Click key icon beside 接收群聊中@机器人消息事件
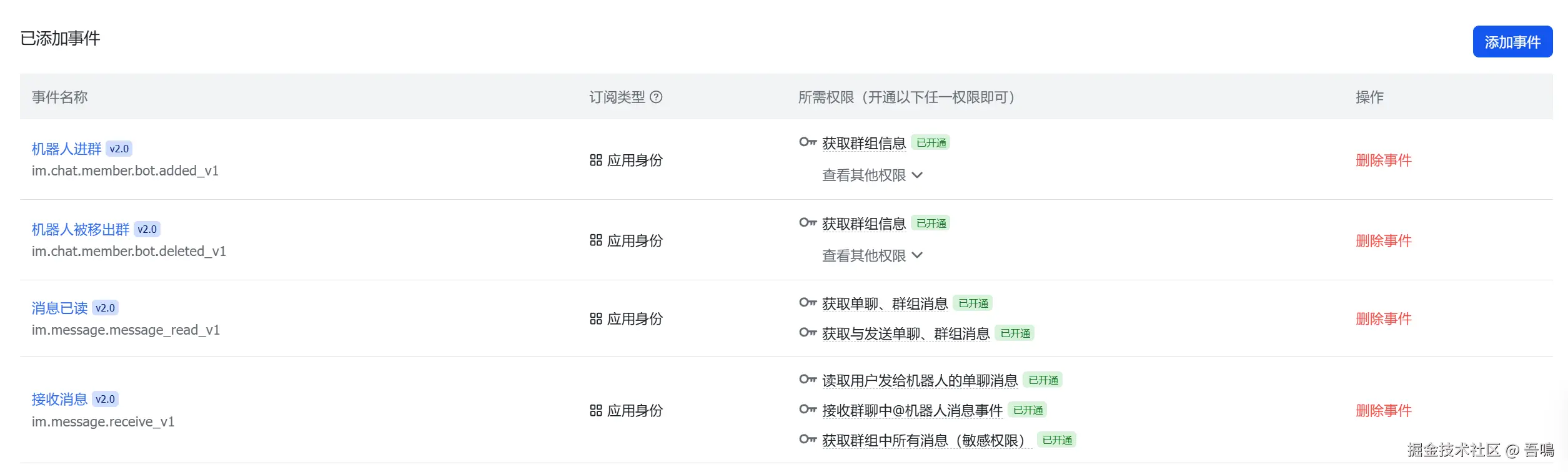 tap(807, 410)
